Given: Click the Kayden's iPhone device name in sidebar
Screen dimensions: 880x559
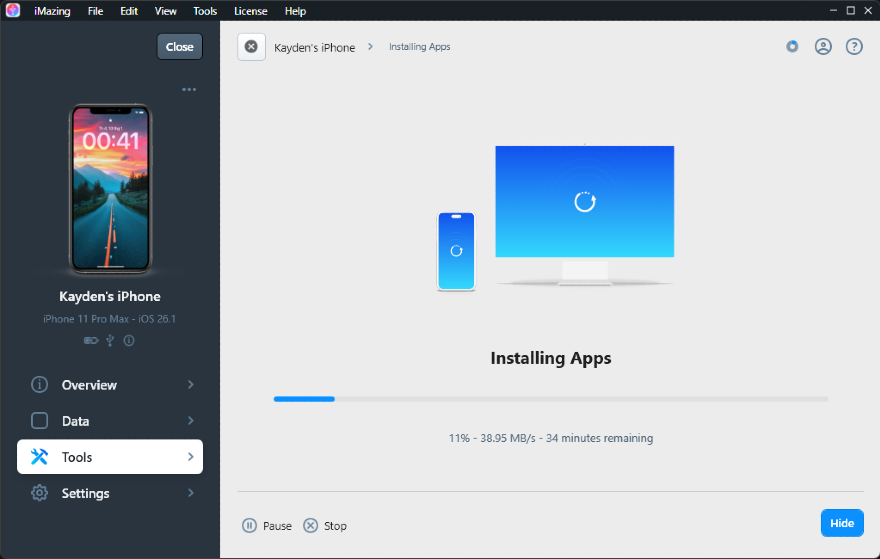Looking at the screenshot, I should click(110, 296).
